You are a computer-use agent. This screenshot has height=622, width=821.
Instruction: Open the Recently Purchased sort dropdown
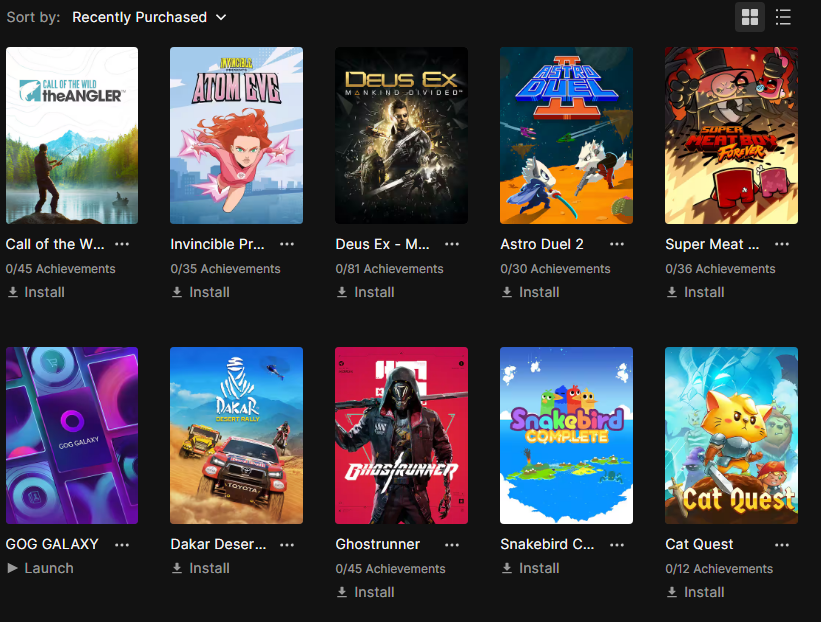point(149,17)
